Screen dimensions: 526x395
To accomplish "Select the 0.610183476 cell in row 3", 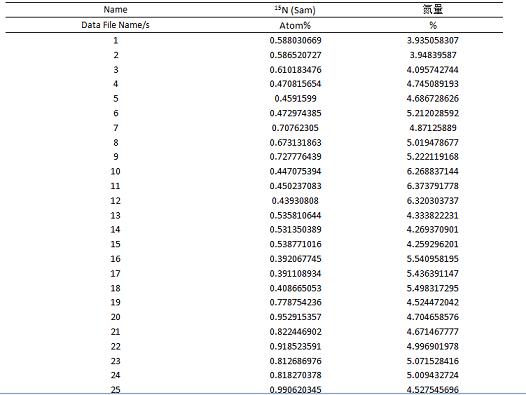I will [x=296, y=70].
